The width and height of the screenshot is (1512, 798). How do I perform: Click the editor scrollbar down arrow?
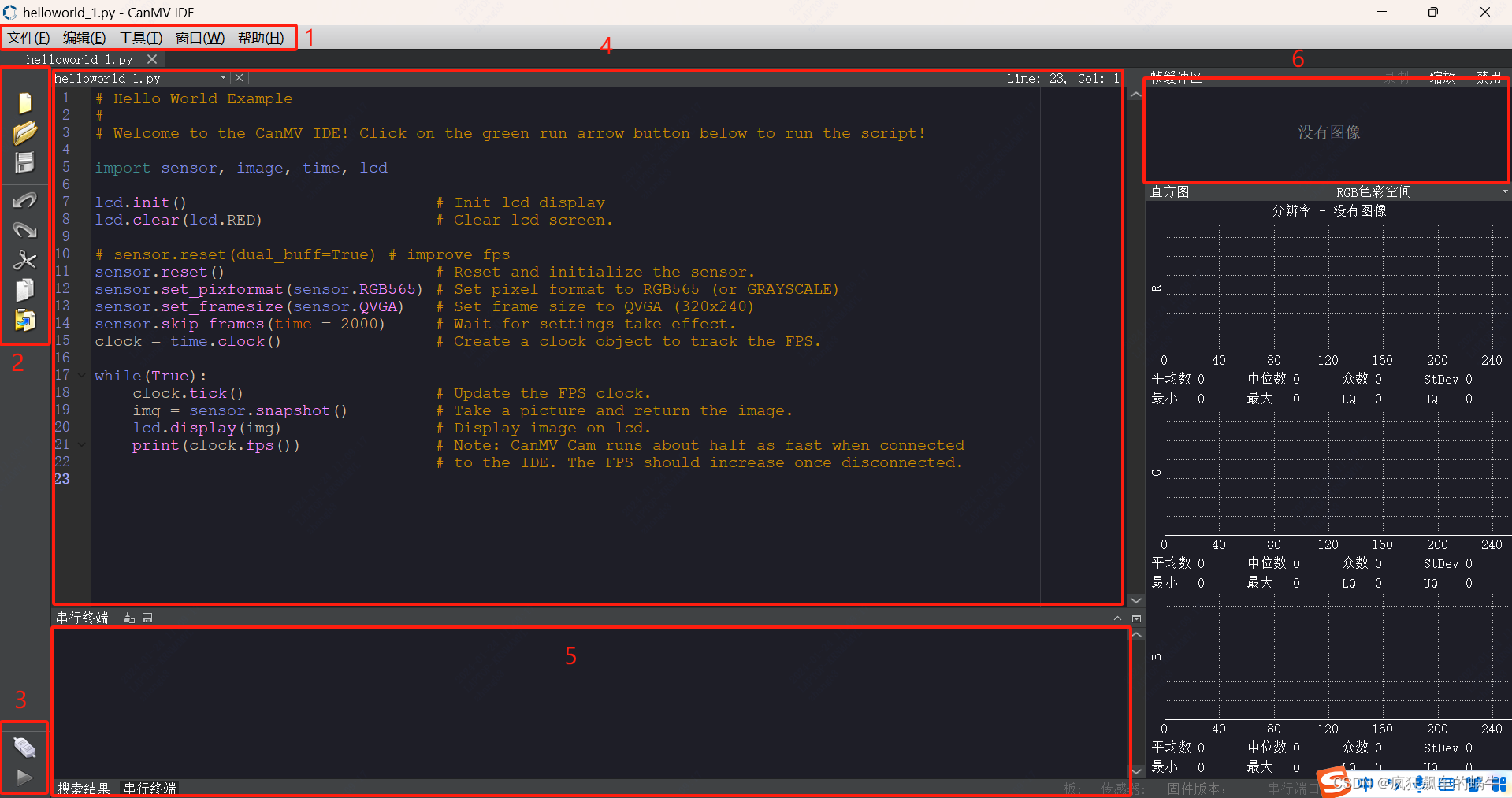(x=1135, y=600)
